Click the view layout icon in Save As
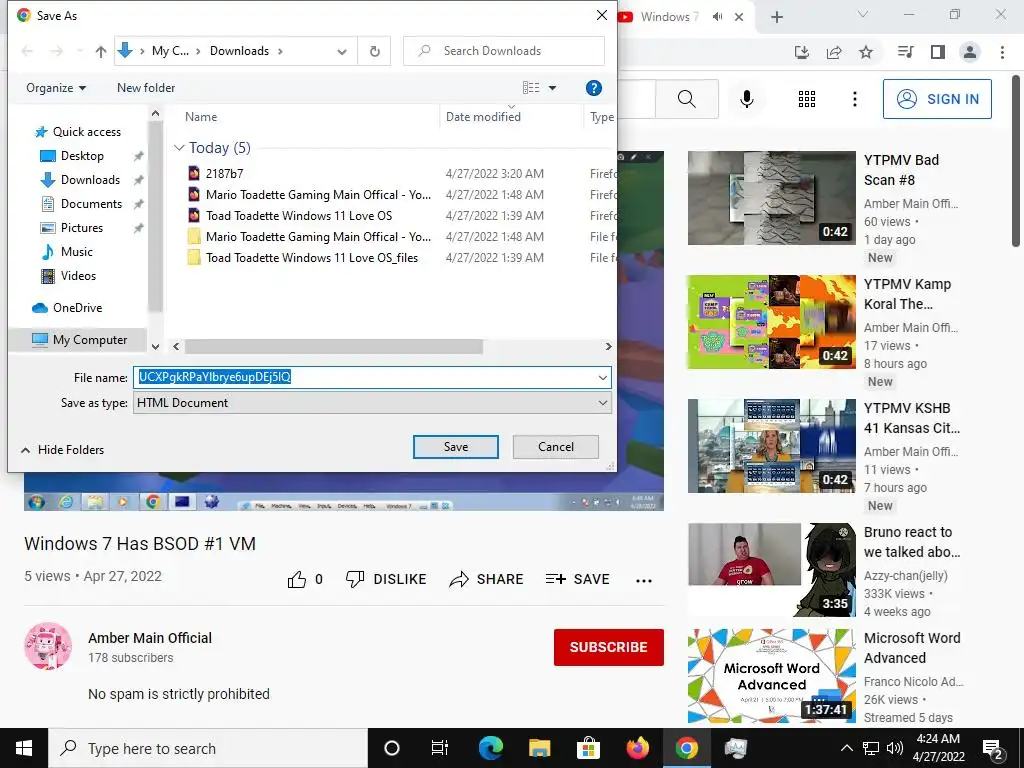 point(531,88)
